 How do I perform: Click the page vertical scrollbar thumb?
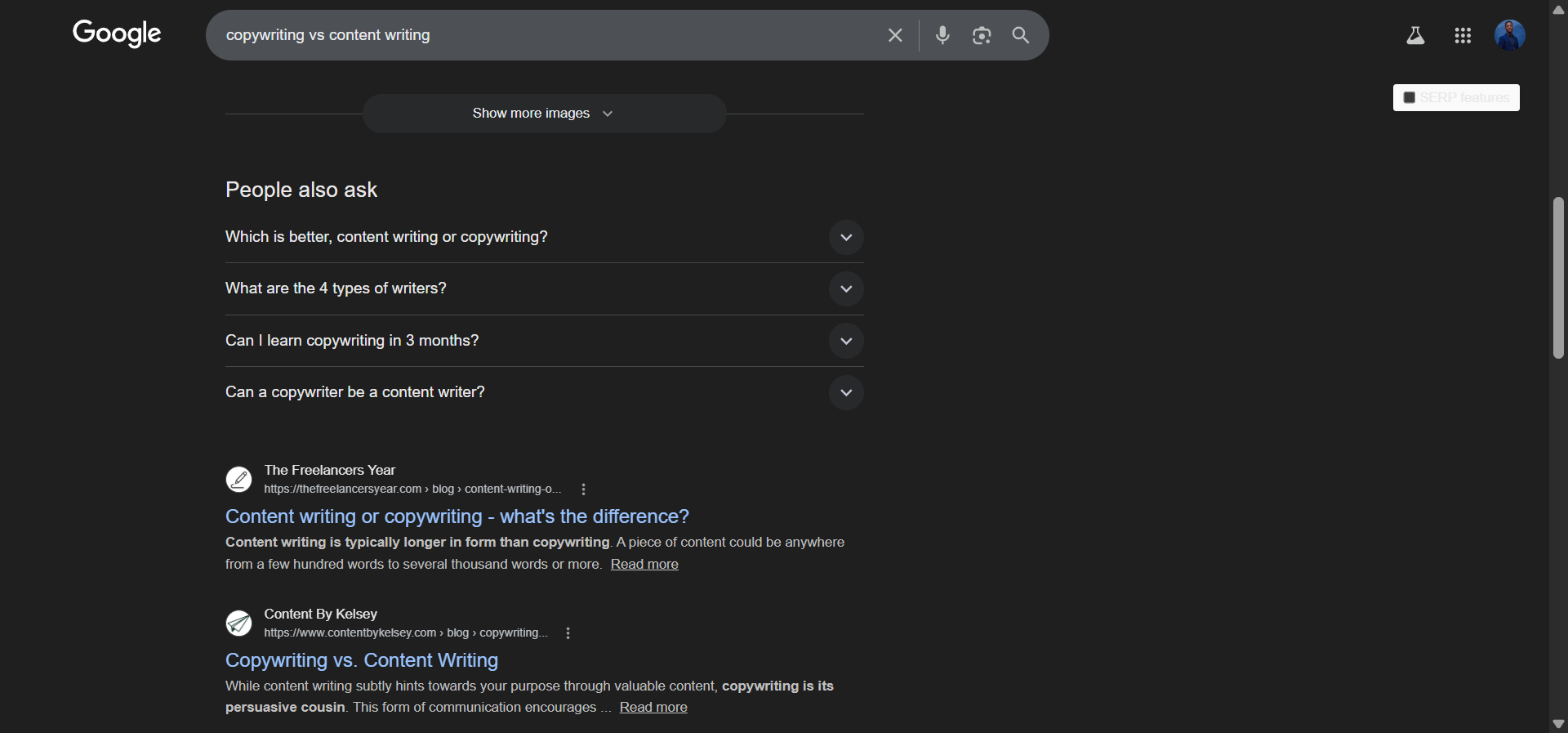click(1558, 278)
